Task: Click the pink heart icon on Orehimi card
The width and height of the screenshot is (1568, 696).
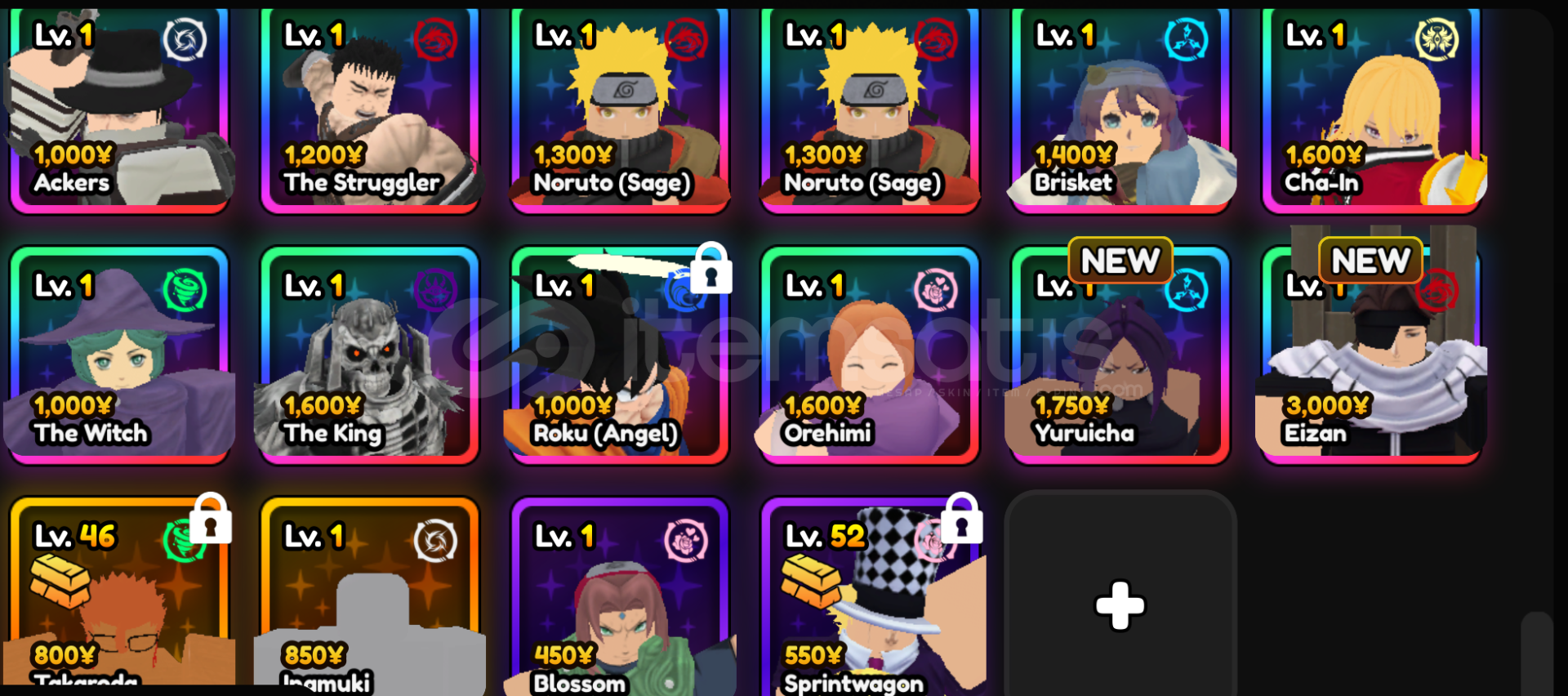Action: click(x=935, y=290)
